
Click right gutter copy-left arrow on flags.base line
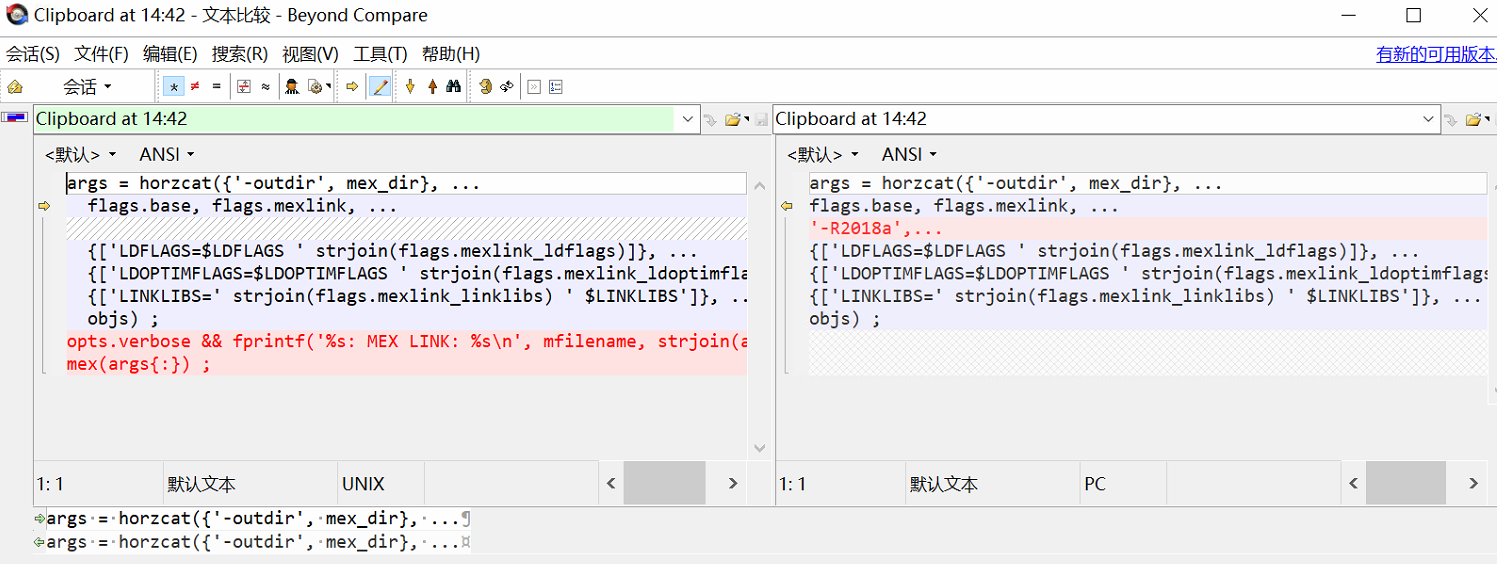tap(786, 207)
